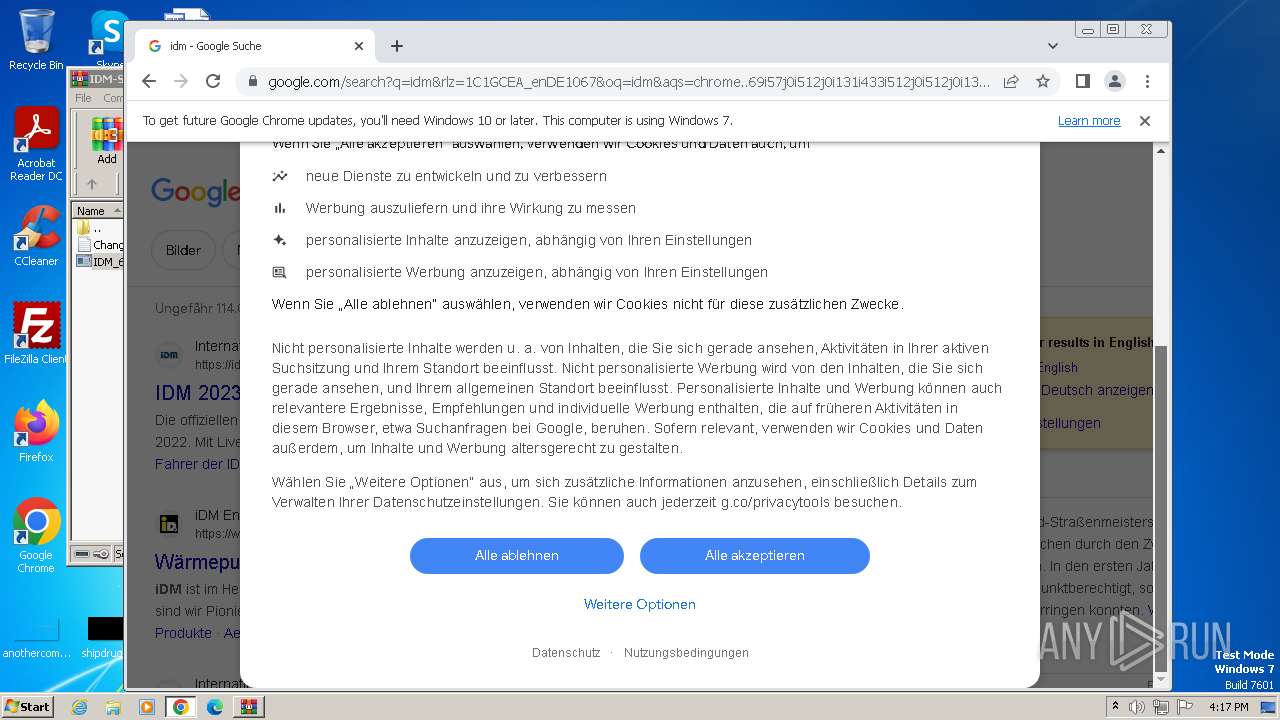Open Chrome profile avatar menu
Viewport: 1280px width, 720px height.
(1114, 81)
